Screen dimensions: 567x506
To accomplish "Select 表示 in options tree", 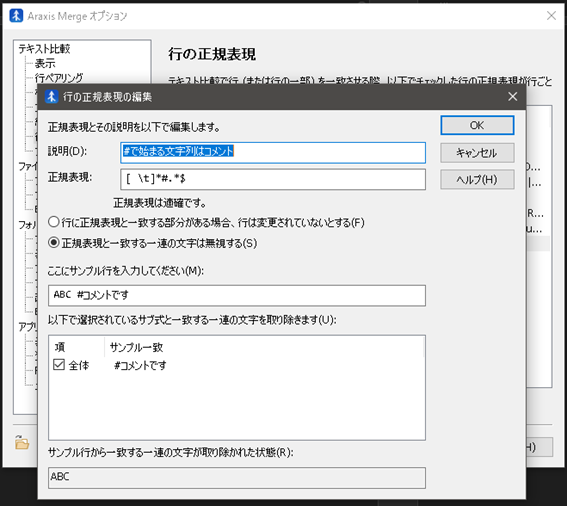I will pyautogui.click(x=45, y=64).
